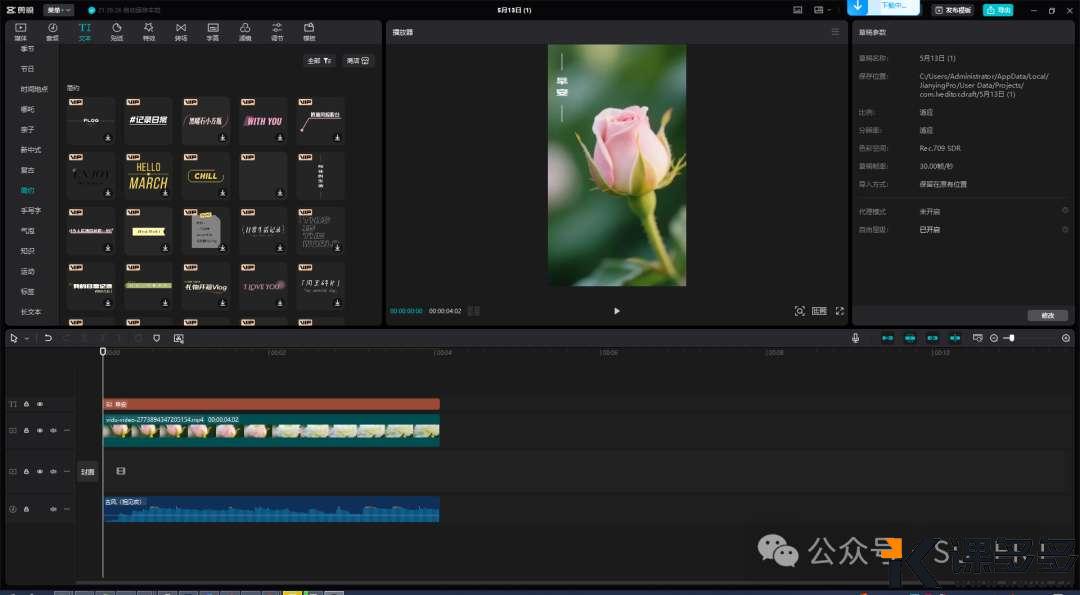
Task: Click the player panel hamburger menu icon
Action: [x=836, y=32]
